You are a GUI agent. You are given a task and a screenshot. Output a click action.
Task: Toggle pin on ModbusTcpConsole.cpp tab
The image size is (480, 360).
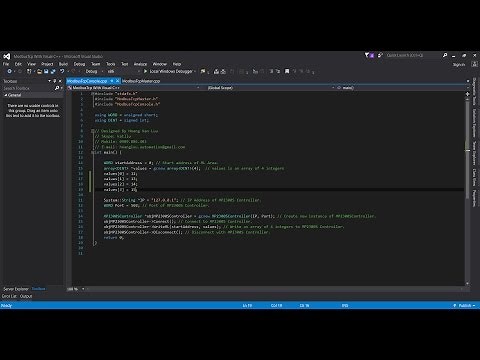(112, 81)
